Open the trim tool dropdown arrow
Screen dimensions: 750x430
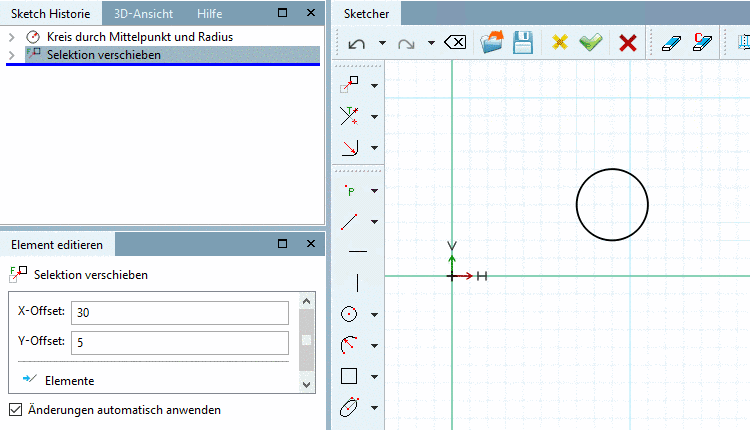pos(375,117)
